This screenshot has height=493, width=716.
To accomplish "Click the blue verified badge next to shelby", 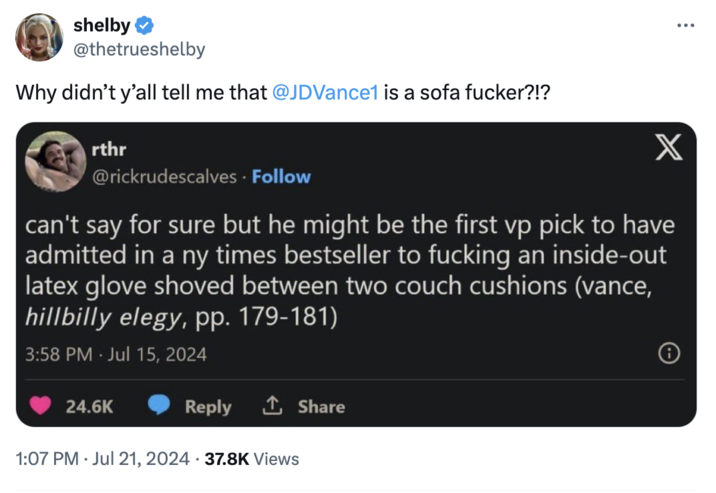I will [x=140, y=26].
